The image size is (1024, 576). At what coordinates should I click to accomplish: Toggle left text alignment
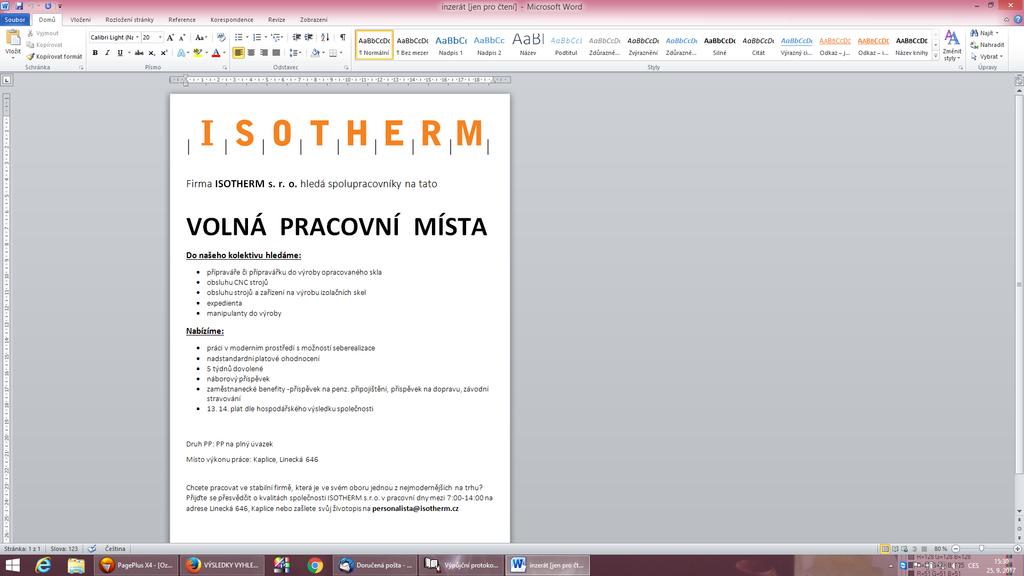[238, 53]
